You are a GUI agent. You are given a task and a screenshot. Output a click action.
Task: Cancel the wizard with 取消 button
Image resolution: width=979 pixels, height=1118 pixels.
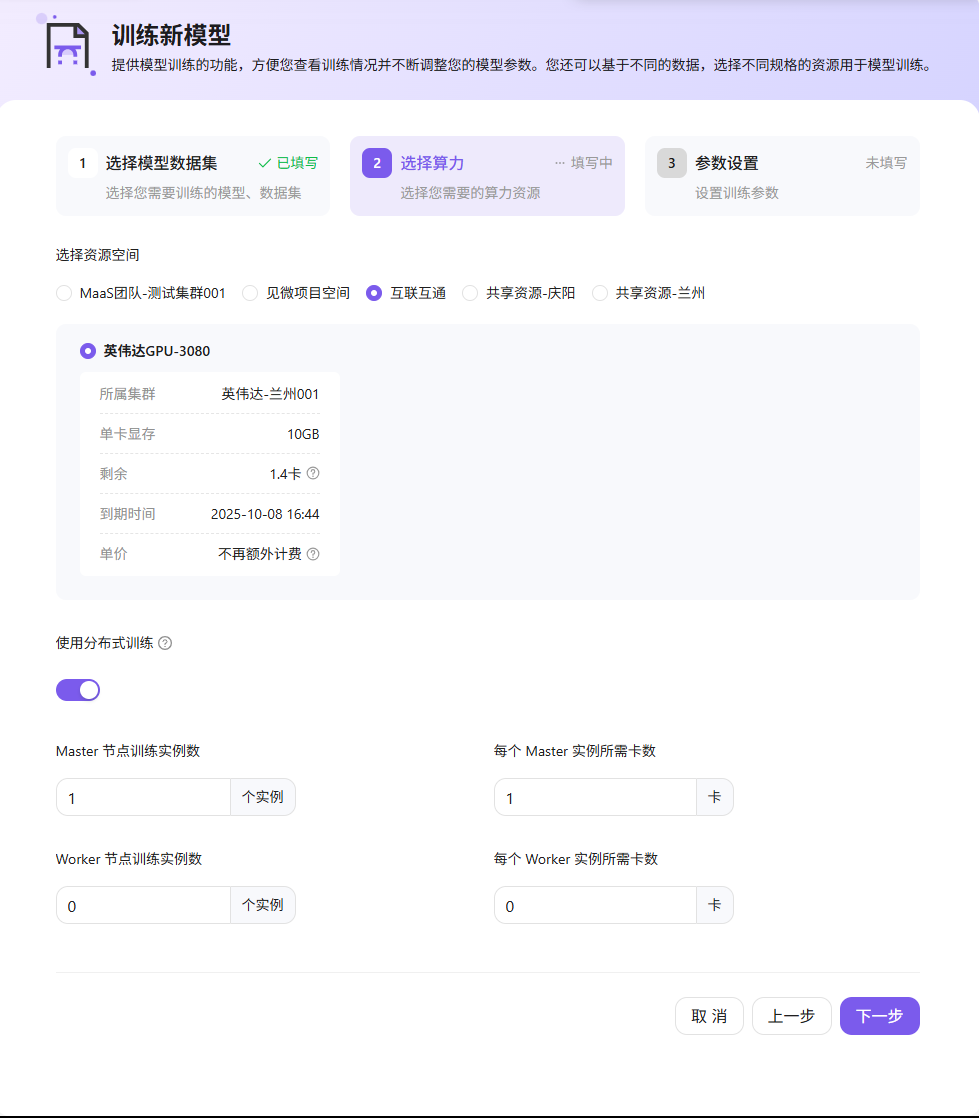709,1015
